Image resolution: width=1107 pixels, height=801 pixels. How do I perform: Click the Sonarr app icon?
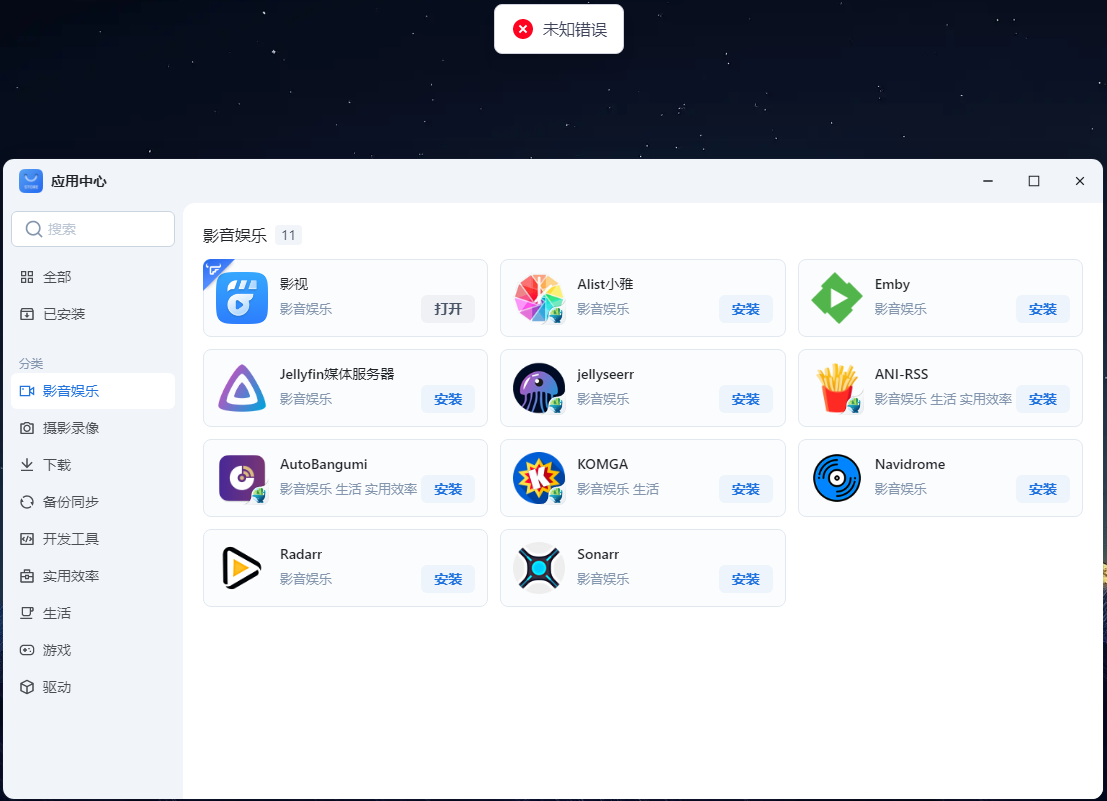(x=539, y=567)
